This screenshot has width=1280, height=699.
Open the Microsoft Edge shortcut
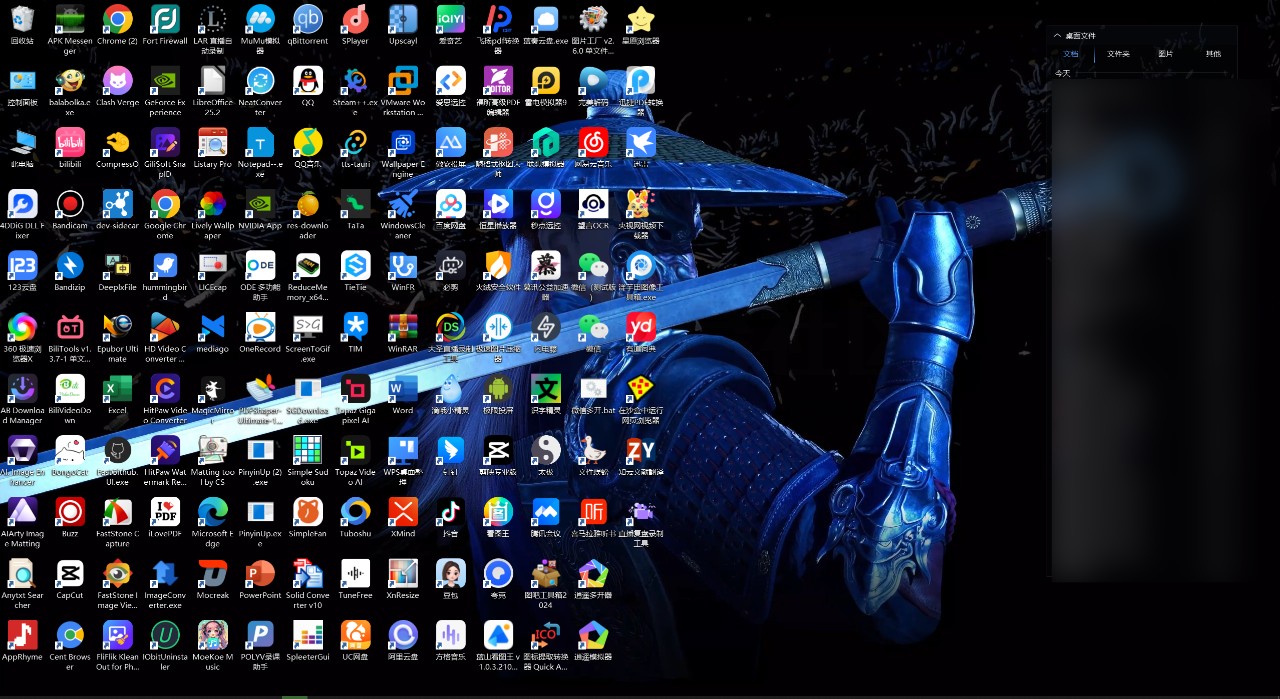point(212,513)
